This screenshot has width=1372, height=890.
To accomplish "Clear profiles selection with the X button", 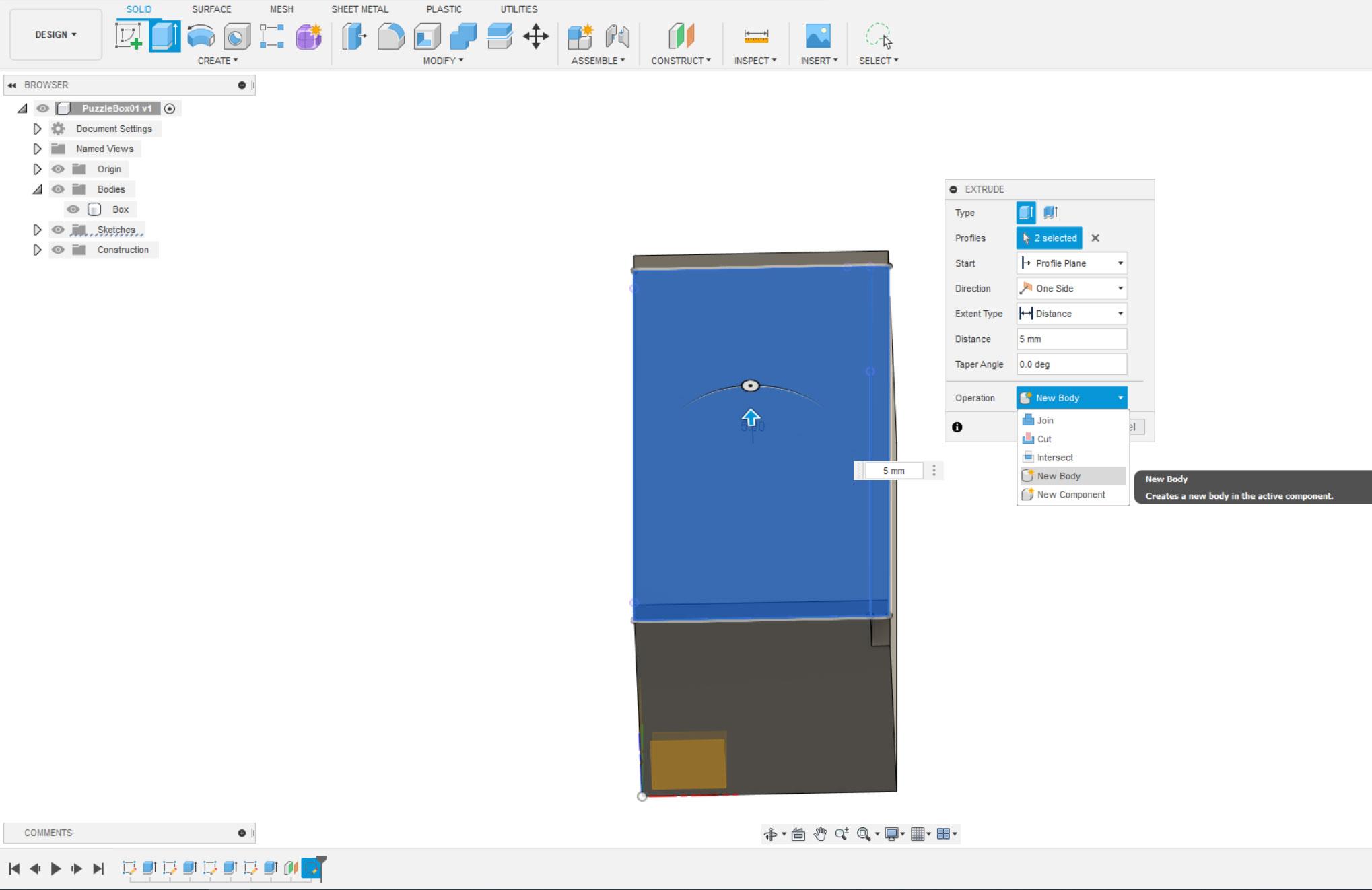I will tap(1095, 238).
